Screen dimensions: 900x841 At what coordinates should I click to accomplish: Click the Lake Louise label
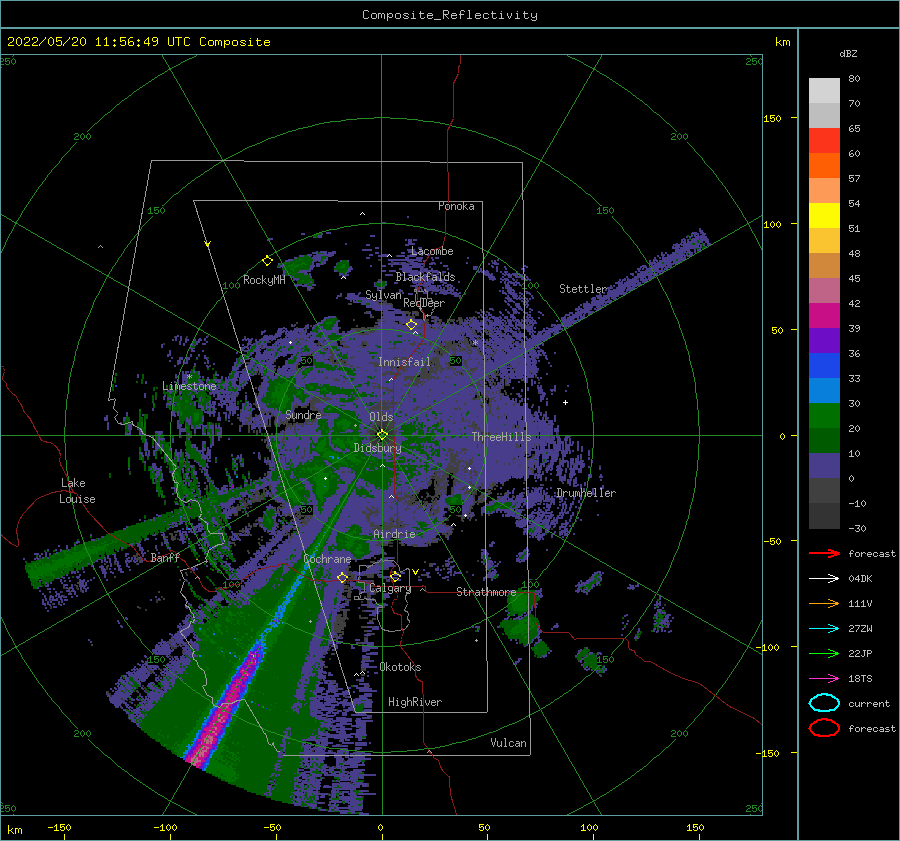77,491
